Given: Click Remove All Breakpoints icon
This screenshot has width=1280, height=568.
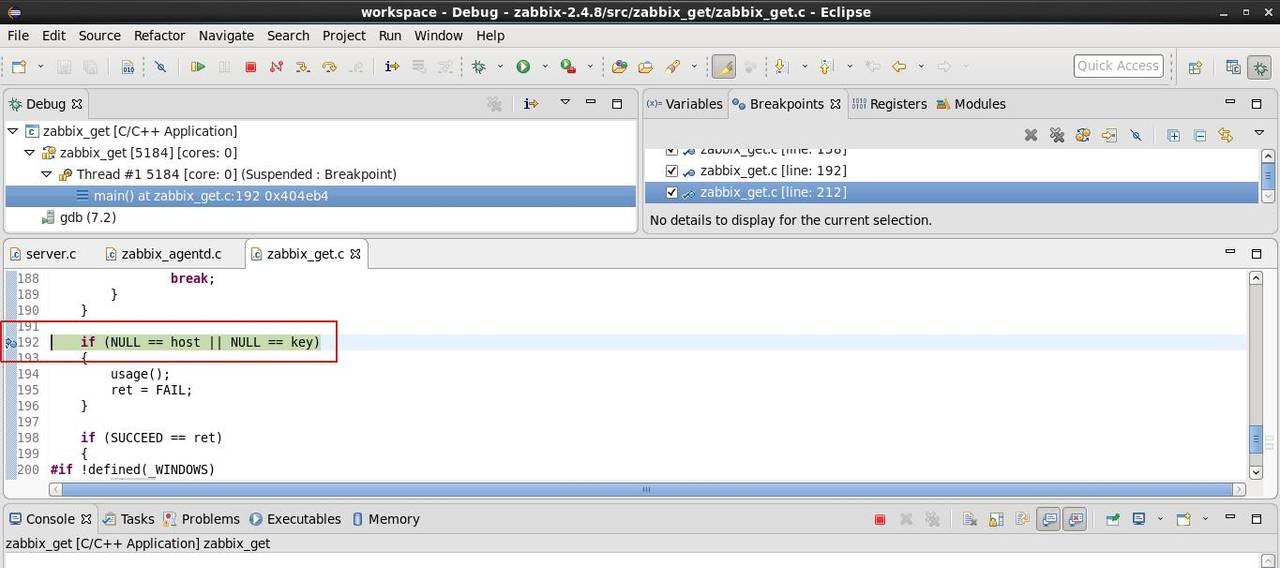Looking at the screenshot, I should 1057,135.
